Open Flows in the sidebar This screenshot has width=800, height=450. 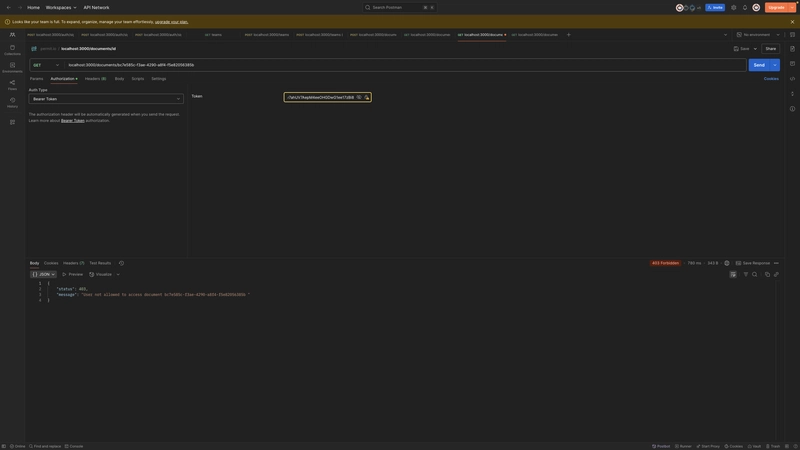(12, 85)
